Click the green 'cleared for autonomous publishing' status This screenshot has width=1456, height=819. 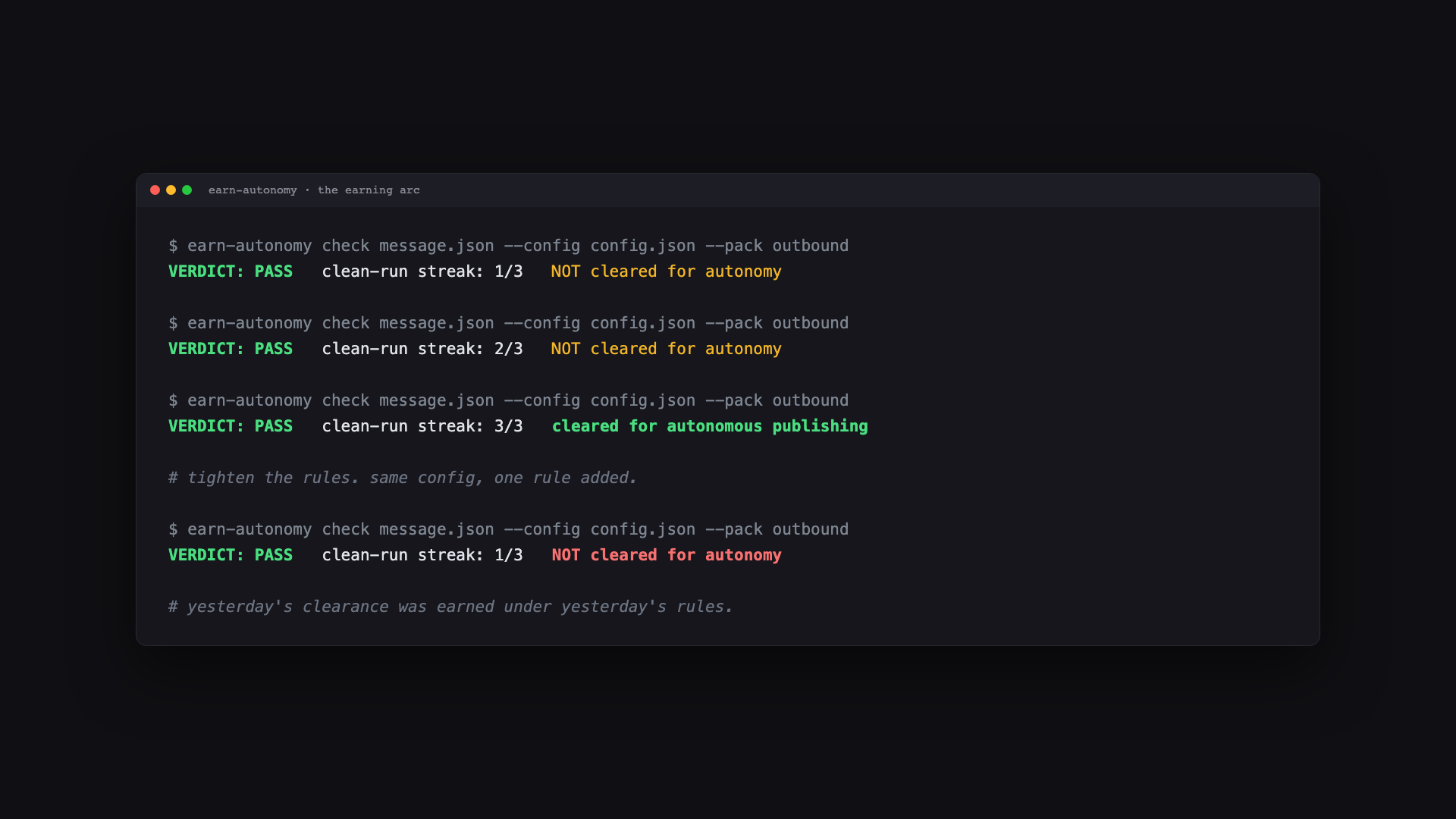coord(710,426)
